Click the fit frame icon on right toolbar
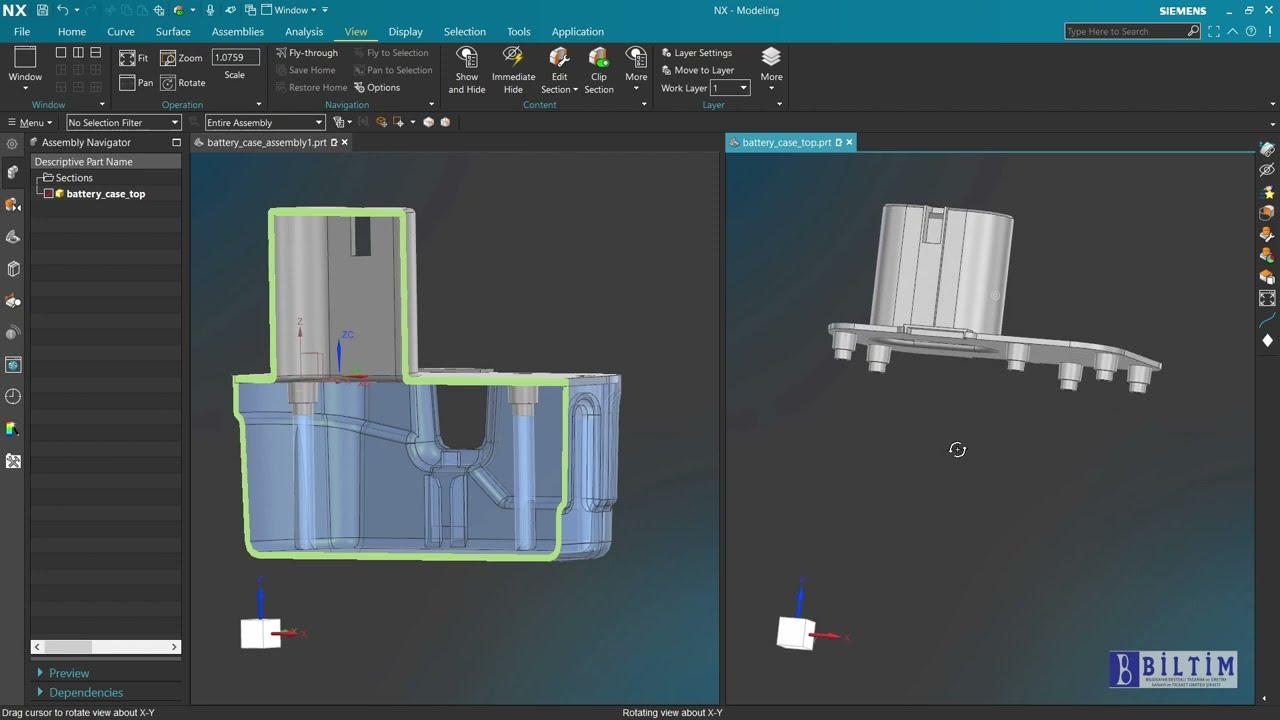This screenshot has height=720, width=1280. [x=1267, y=299]
